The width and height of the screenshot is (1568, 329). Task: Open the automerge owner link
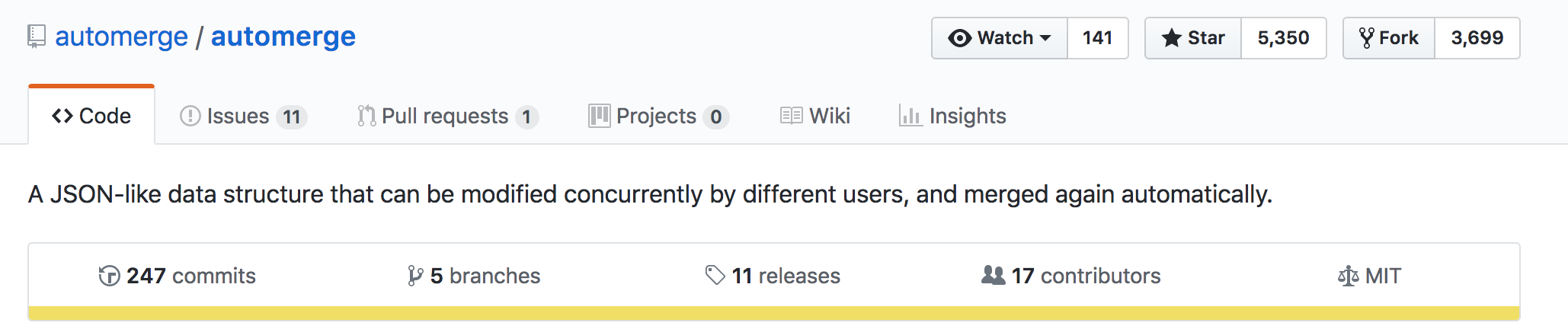point(121,37)
